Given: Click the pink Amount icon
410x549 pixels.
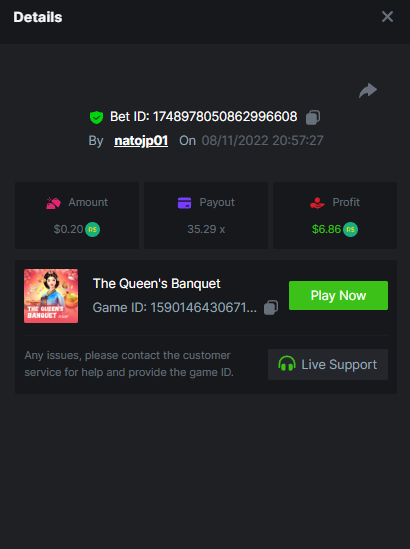Looking at the screenshot, I should click(x=54, y=203).
